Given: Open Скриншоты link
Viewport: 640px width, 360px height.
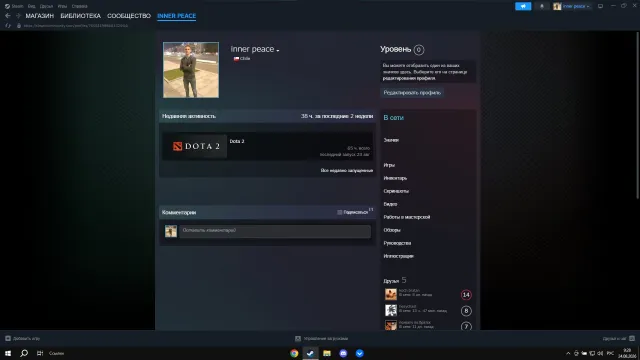Looking at the screenshot, I should 396,191.
